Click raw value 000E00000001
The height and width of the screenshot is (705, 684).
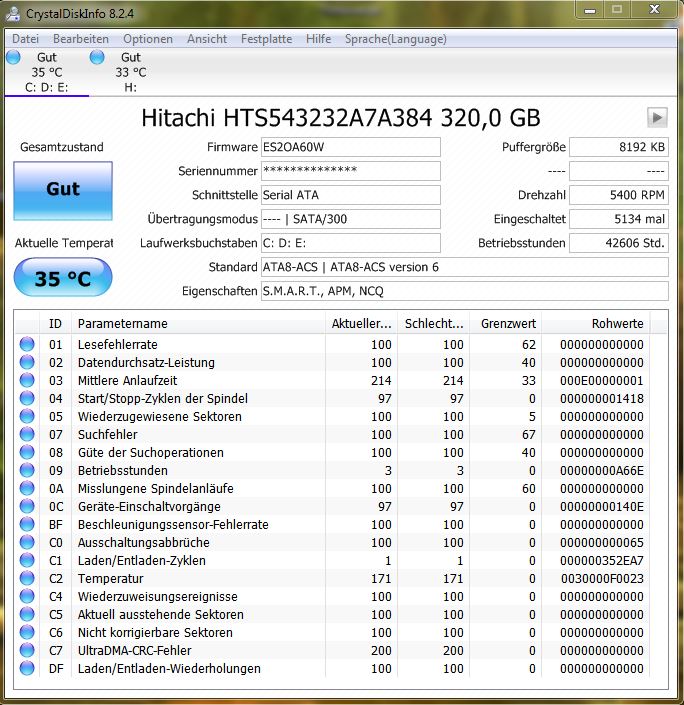pyautogui.click(x=602, y=381)
